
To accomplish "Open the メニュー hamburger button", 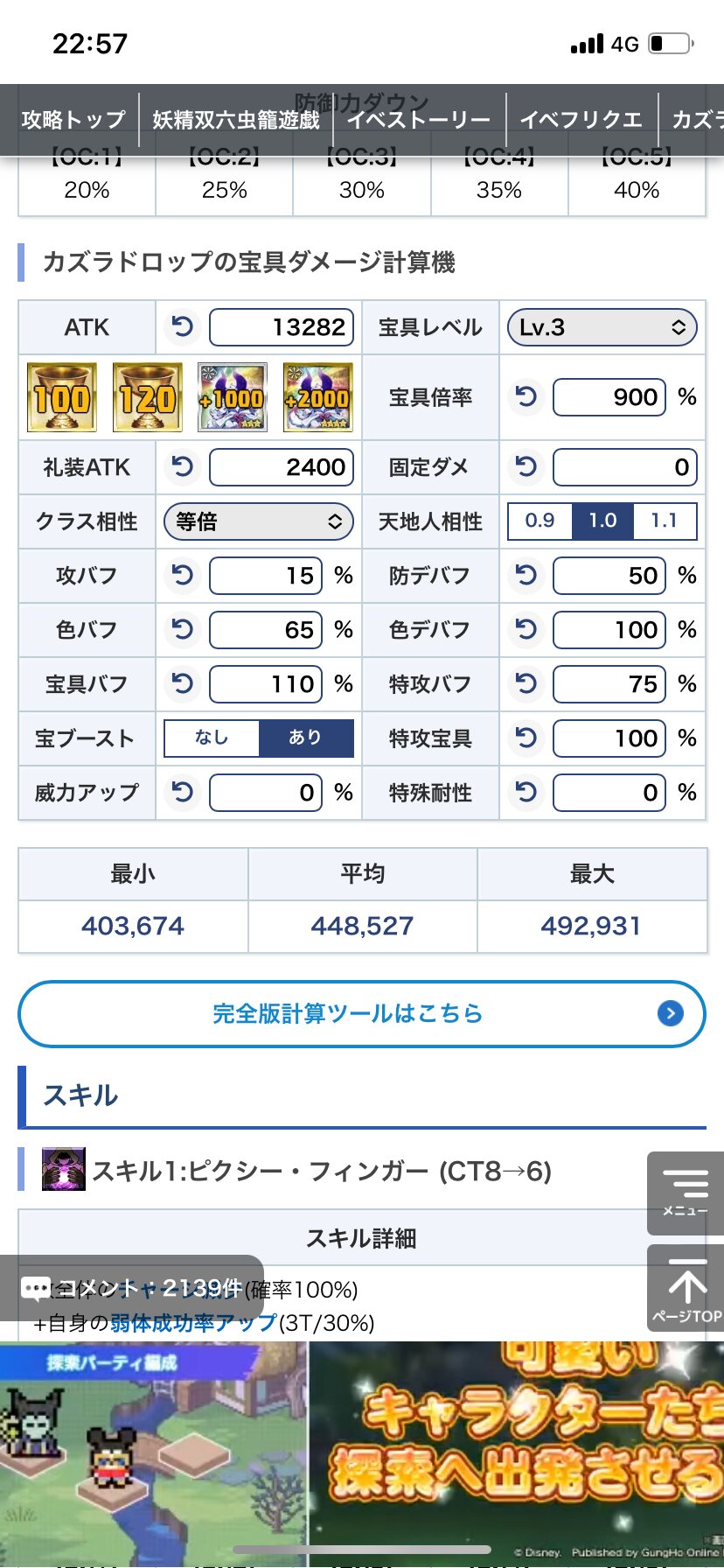I will [686, 1193].
